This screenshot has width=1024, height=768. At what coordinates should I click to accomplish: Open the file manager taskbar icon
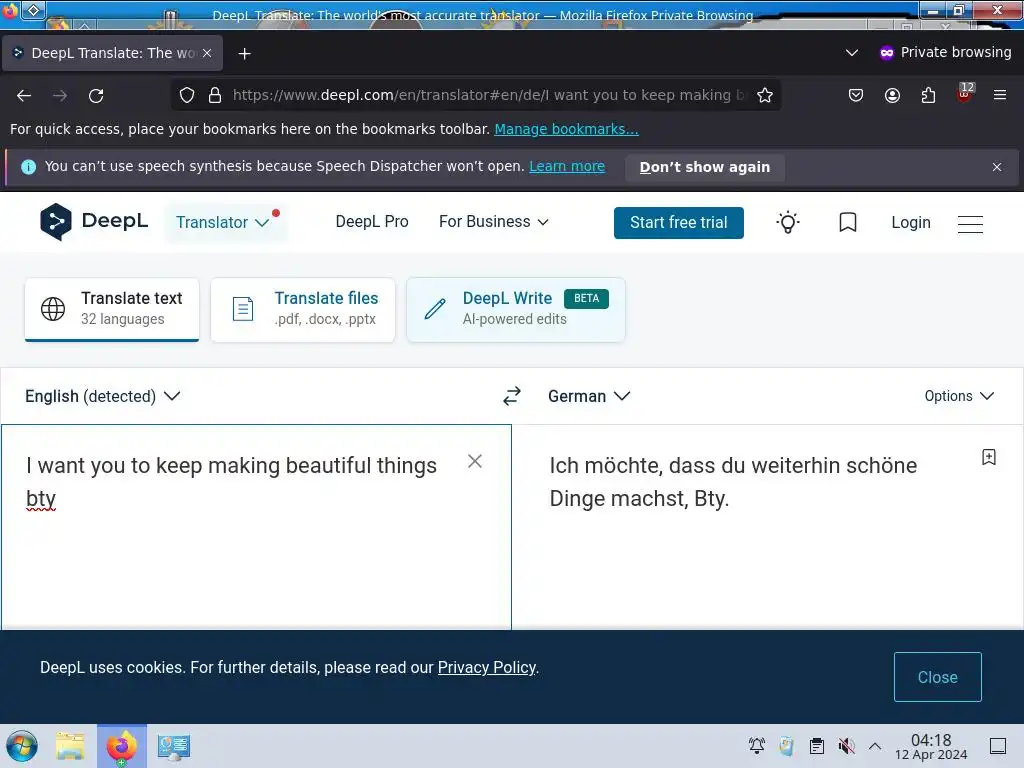click(x=71, y=746)
